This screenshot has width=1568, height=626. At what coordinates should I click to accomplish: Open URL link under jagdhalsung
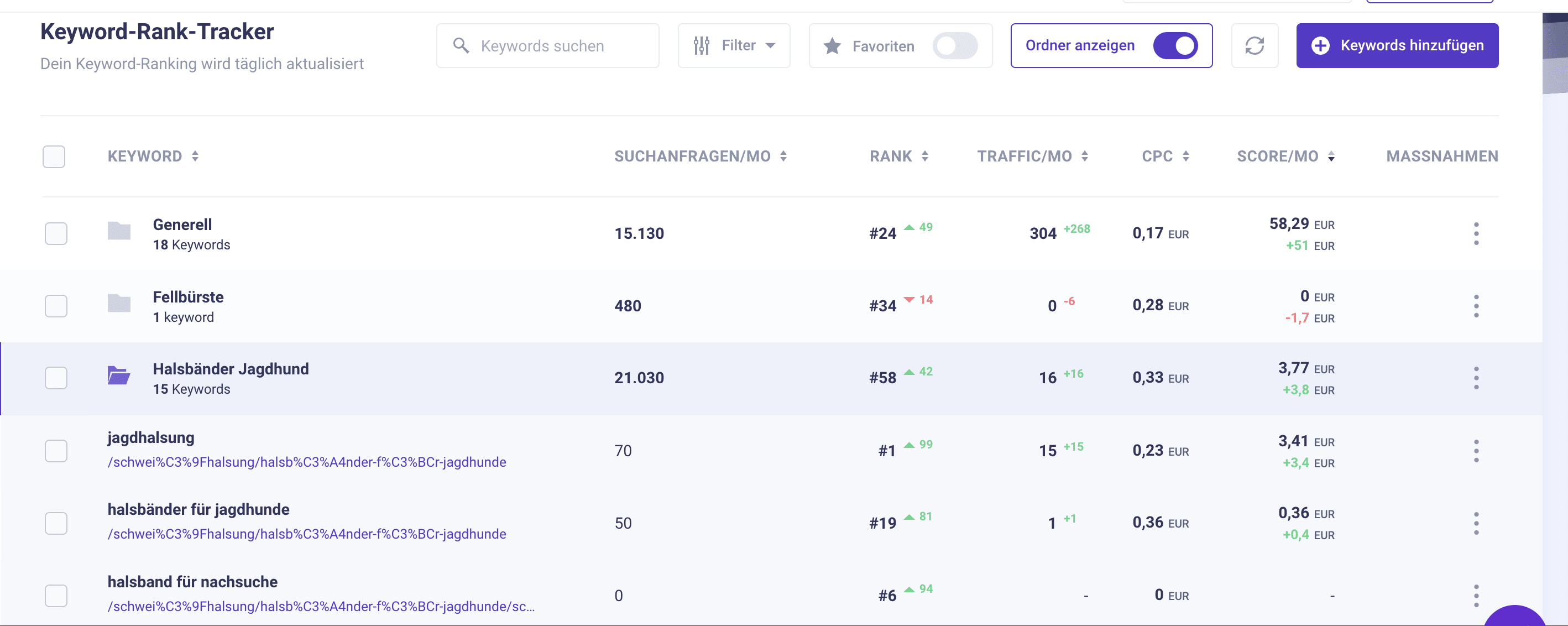tap(307, 462)
